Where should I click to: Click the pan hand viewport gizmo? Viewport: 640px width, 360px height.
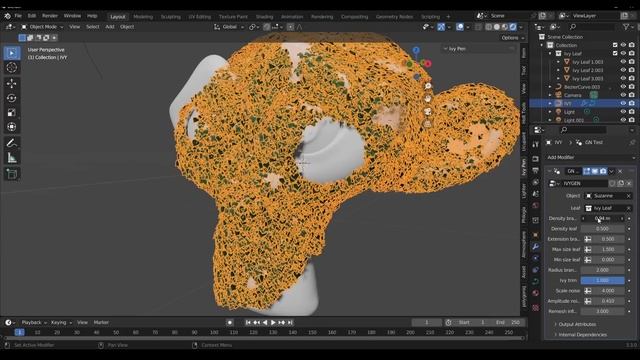point(428,98)
